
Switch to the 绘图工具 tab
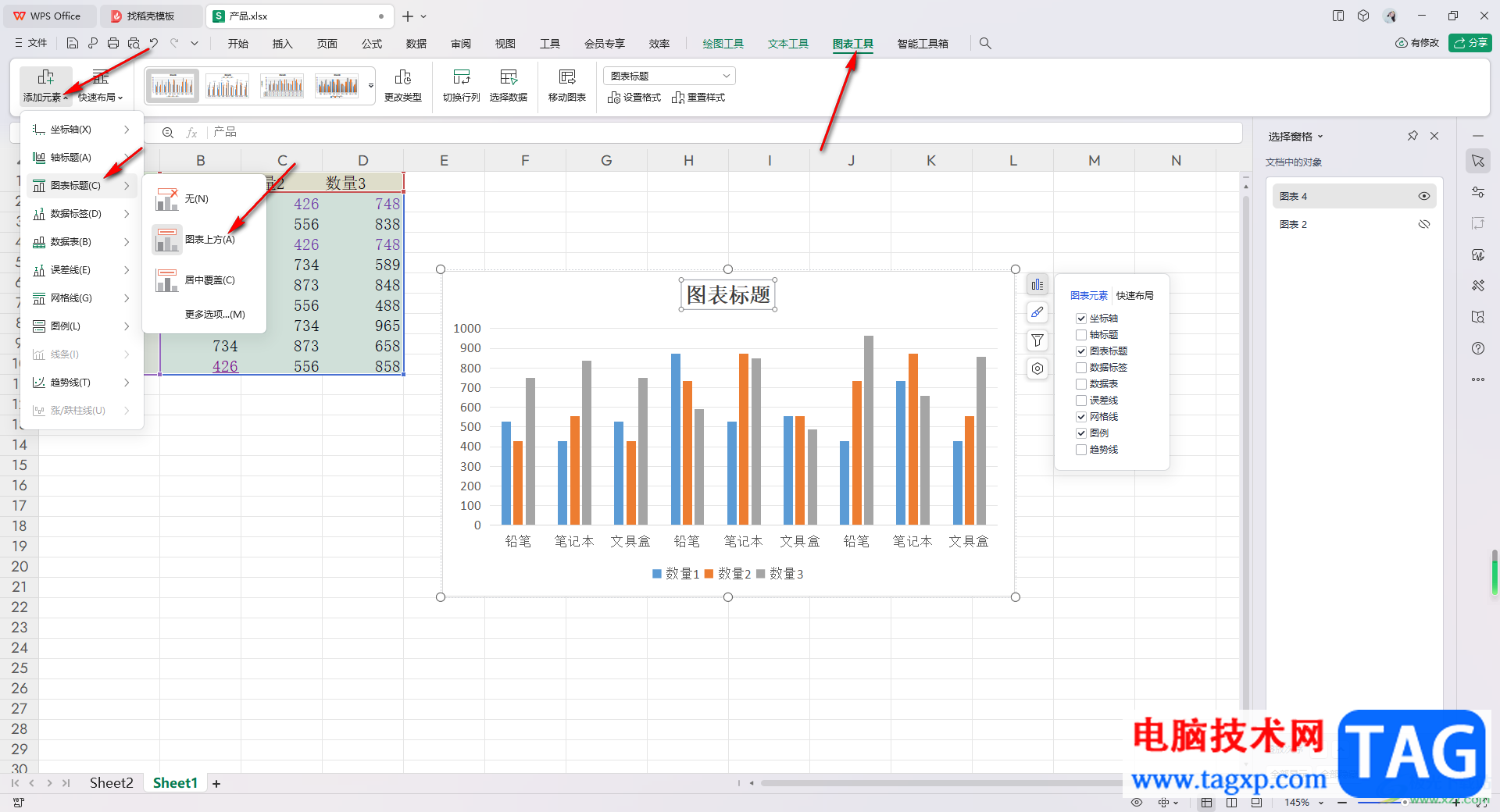pos(723,44)
